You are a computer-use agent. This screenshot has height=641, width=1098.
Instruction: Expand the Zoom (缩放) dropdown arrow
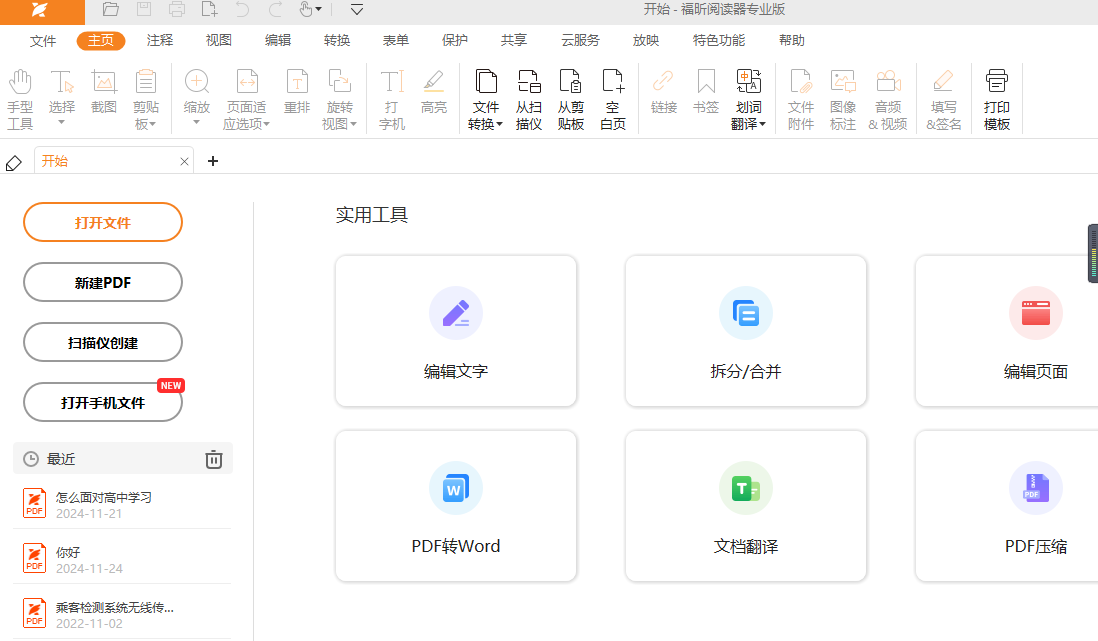pos(197,123)
